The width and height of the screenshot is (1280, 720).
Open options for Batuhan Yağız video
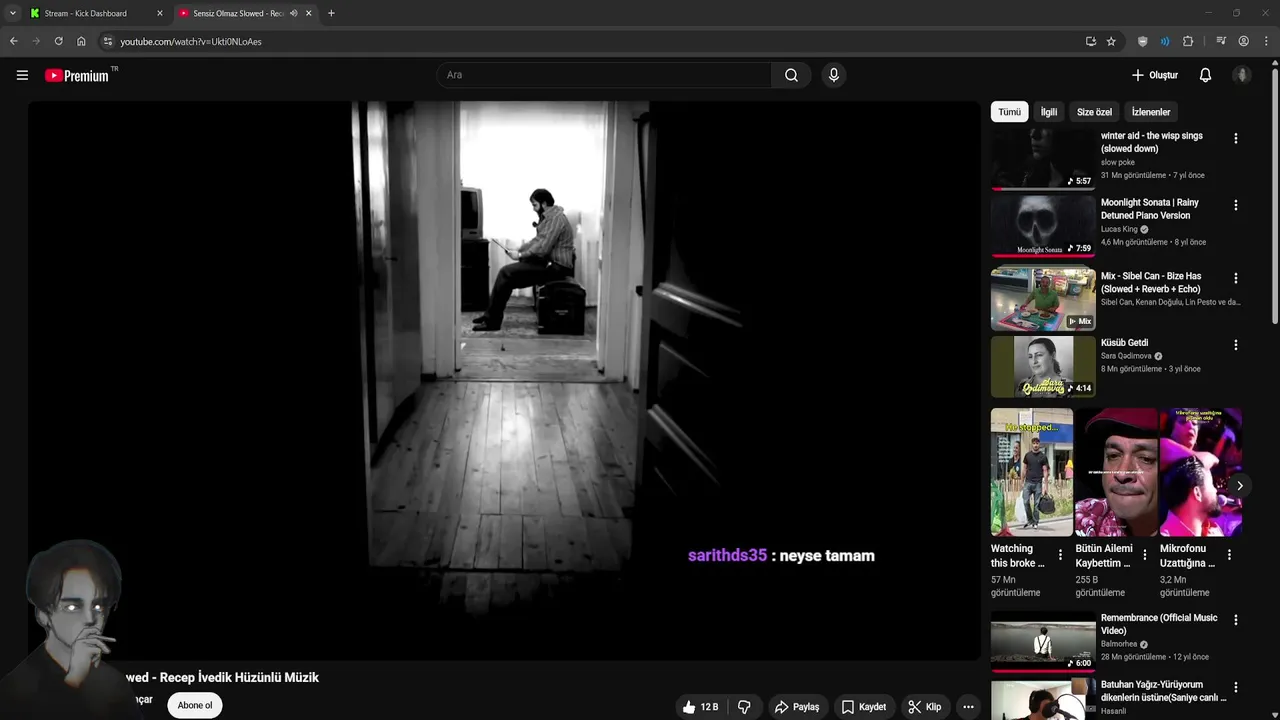point(1235,687)
